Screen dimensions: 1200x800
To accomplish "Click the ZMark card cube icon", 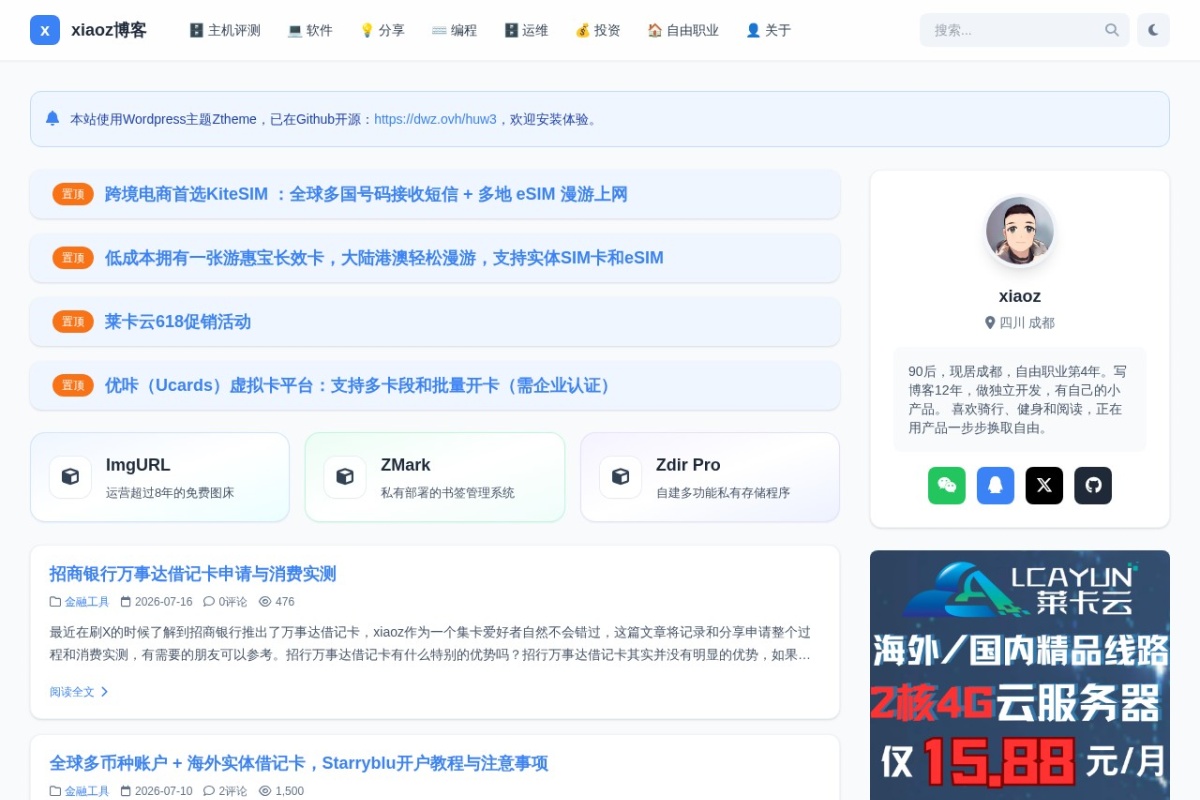I will pyautogui.click(x=345, y=477).
